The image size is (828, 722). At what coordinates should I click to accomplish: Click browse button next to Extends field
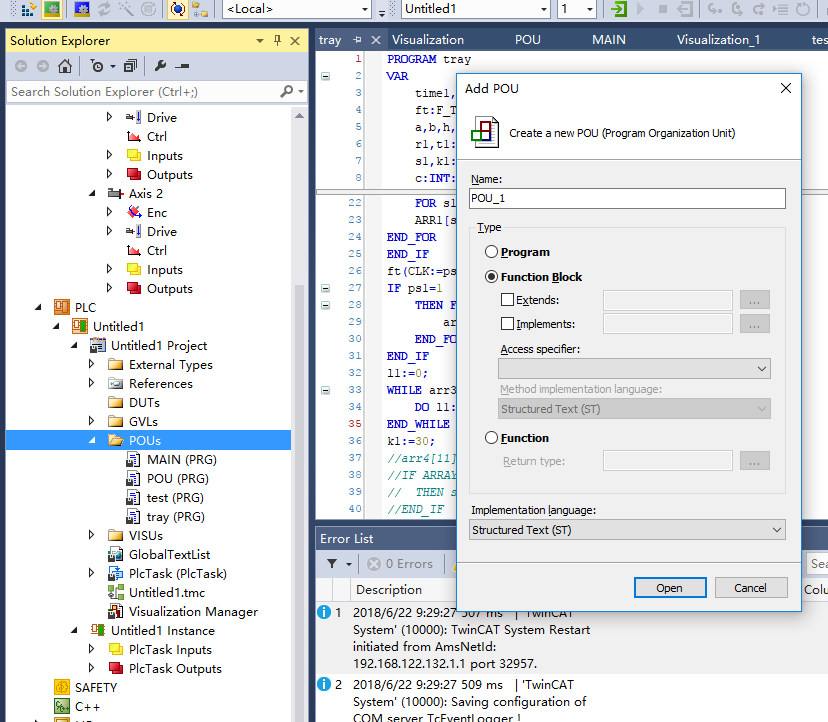754,299
